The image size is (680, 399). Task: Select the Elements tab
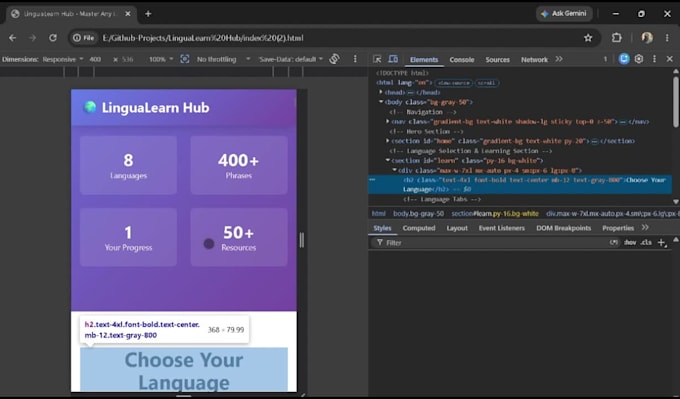click(424, 60)
